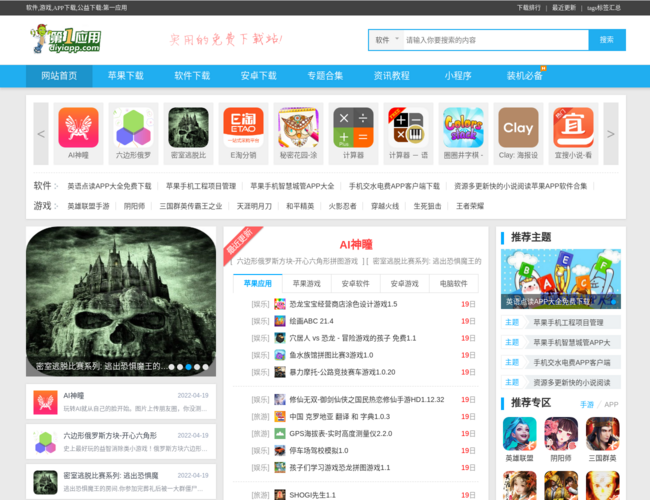The height and width of the screenshot is (500, 650).
Task: Click the 阴阳师 game icon in 推荐专区
Action: point(560,433)
